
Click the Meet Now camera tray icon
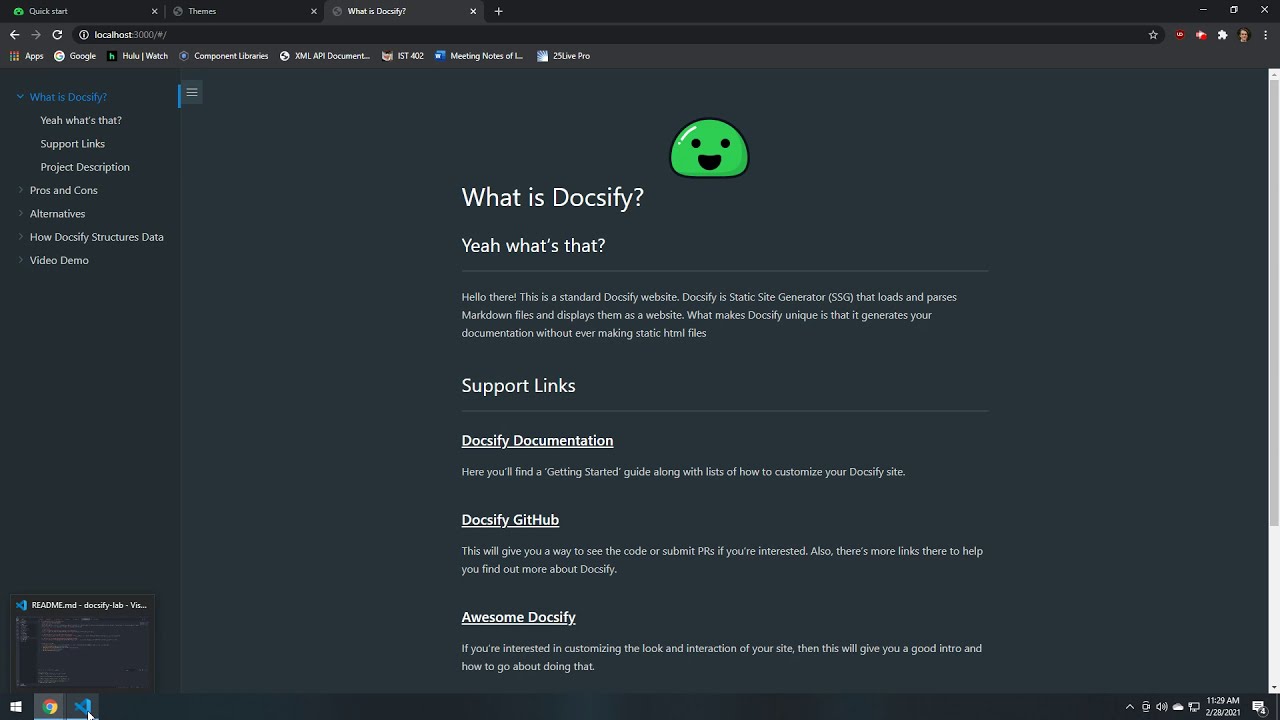pos(1146,707)
